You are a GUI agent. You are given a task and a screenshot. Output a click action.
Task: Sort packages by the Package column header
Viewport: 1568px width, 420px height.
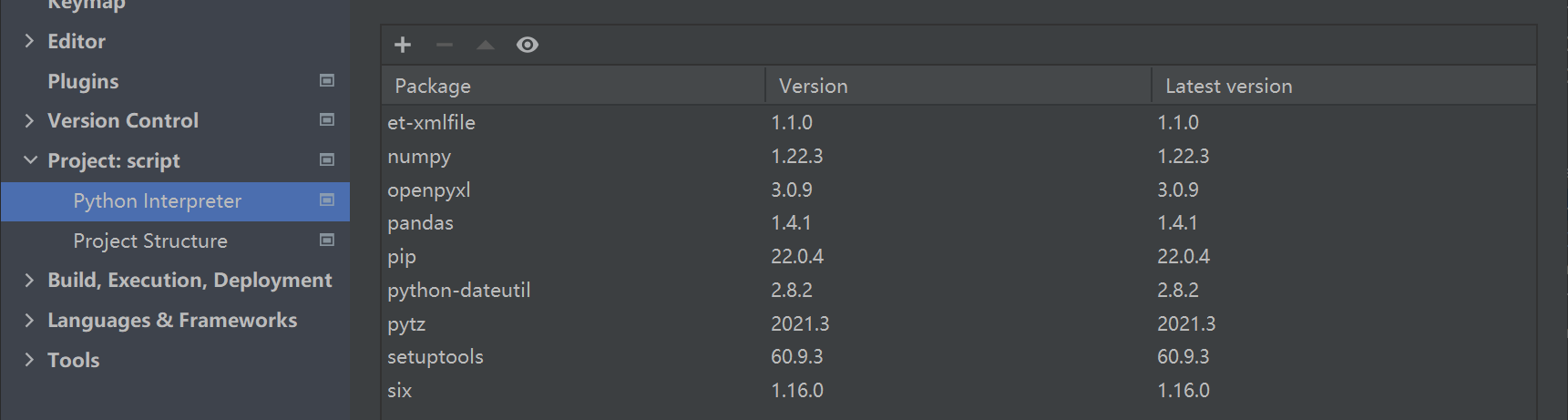click(433, 86)
